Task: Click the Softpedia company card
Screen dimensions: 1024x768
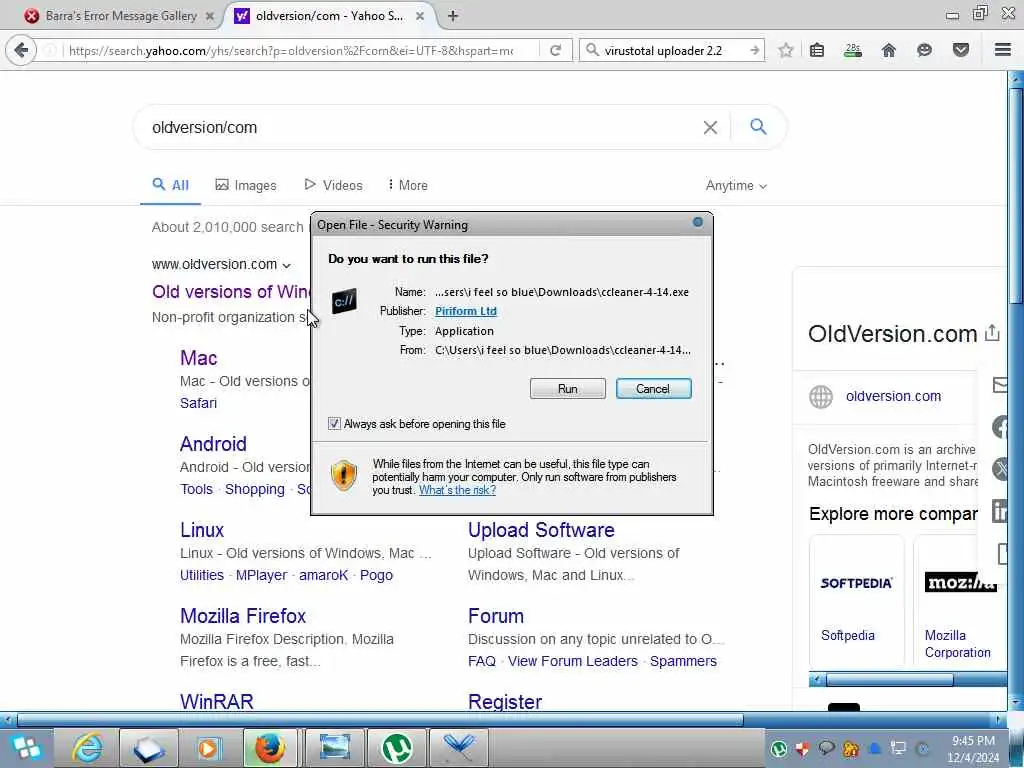Action: pyautogui.click(x=856, y=599)
